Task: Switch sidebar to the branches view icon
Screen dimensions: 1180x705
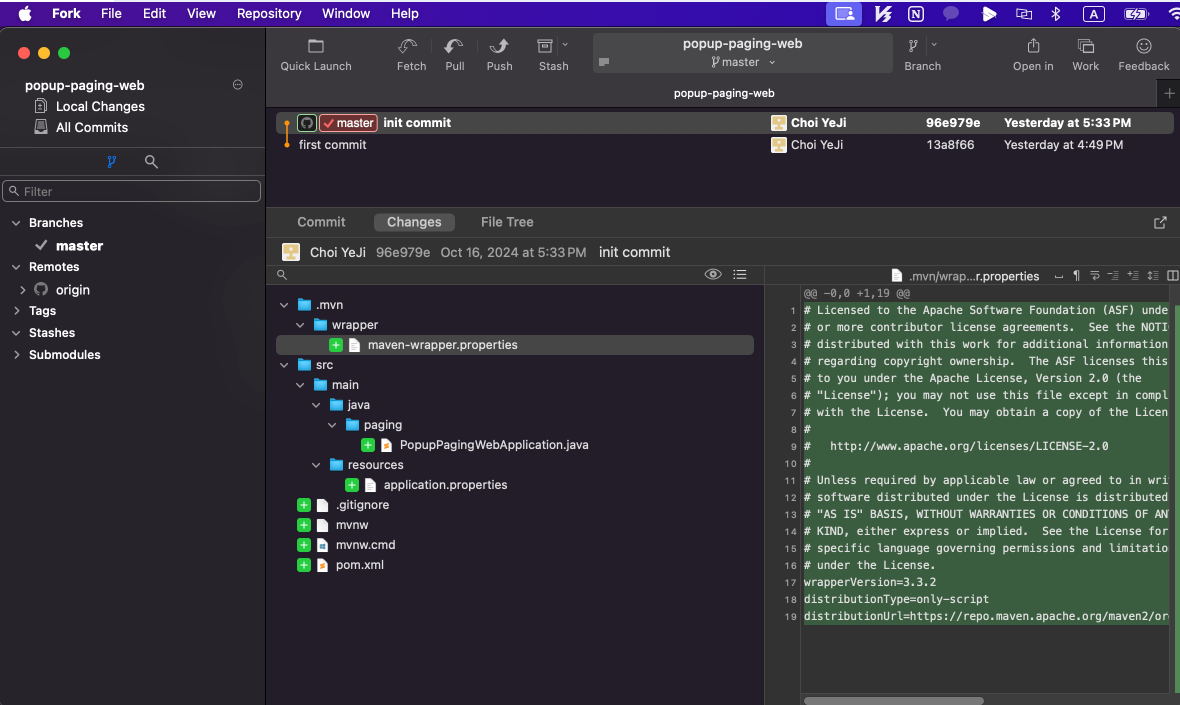Action: [x=111, y=162]
